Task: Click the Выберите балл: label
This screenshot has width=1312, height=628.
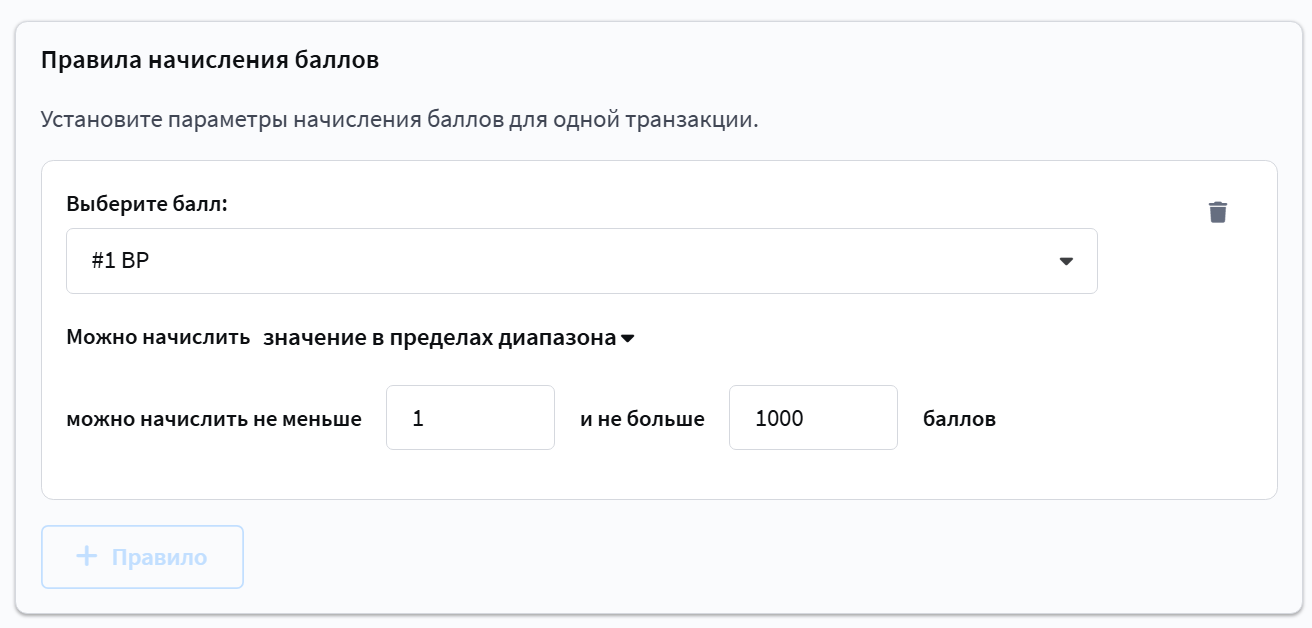Action: [147, 204]
